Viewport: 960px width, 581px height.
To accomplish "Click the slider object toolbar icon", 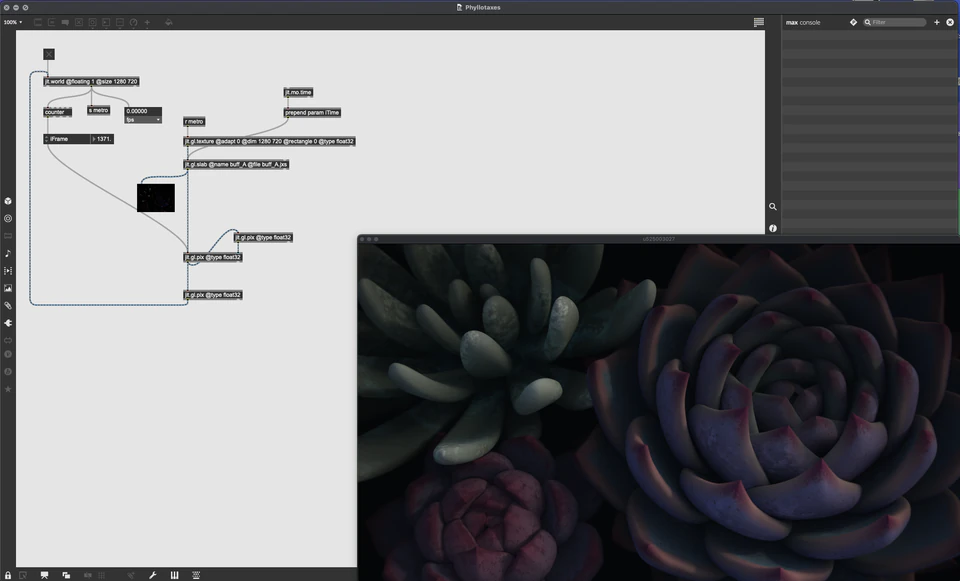I will pos(120,22).
